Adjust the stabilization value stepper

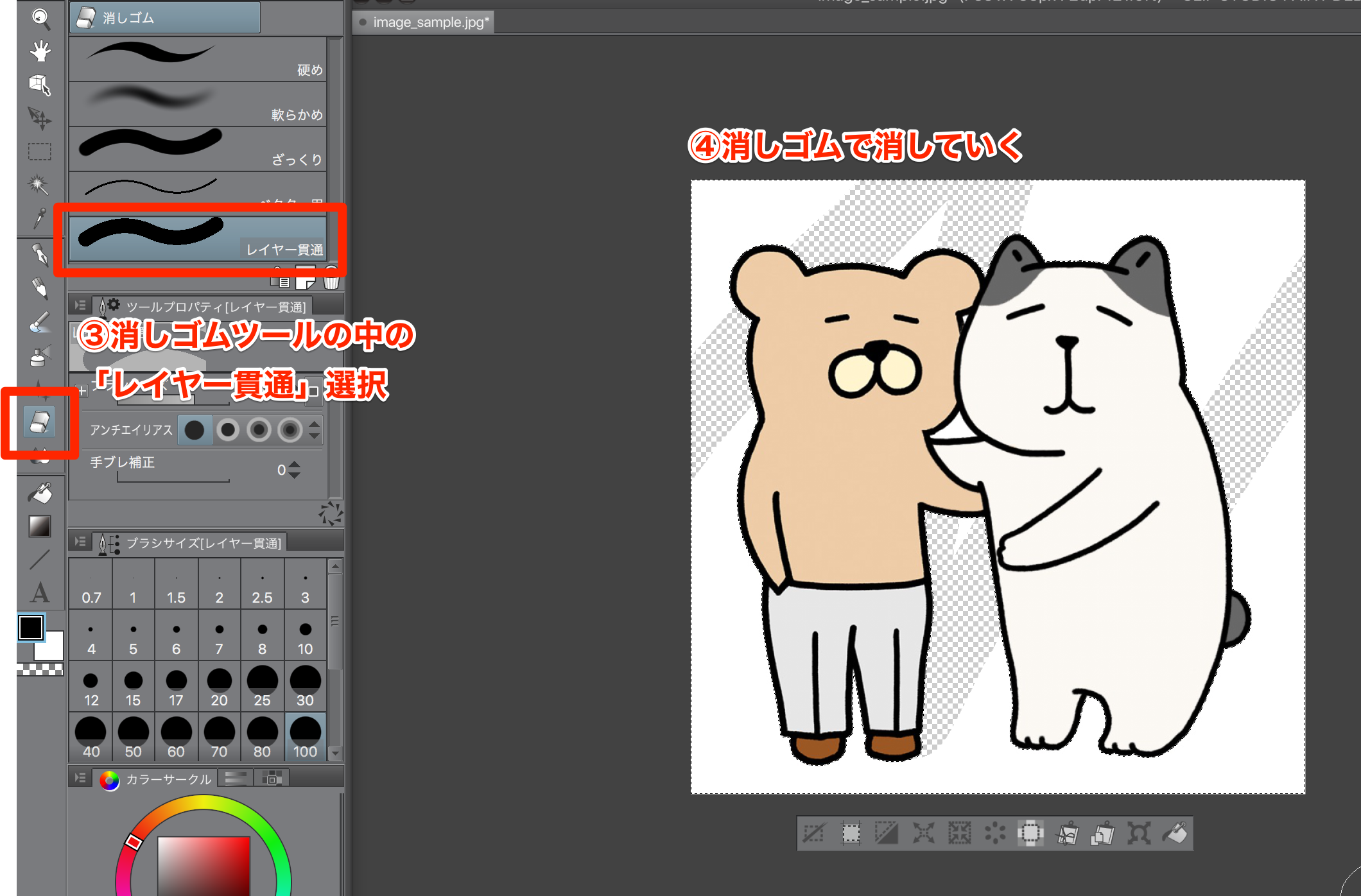pyautogui.click(x=294, y=470)
